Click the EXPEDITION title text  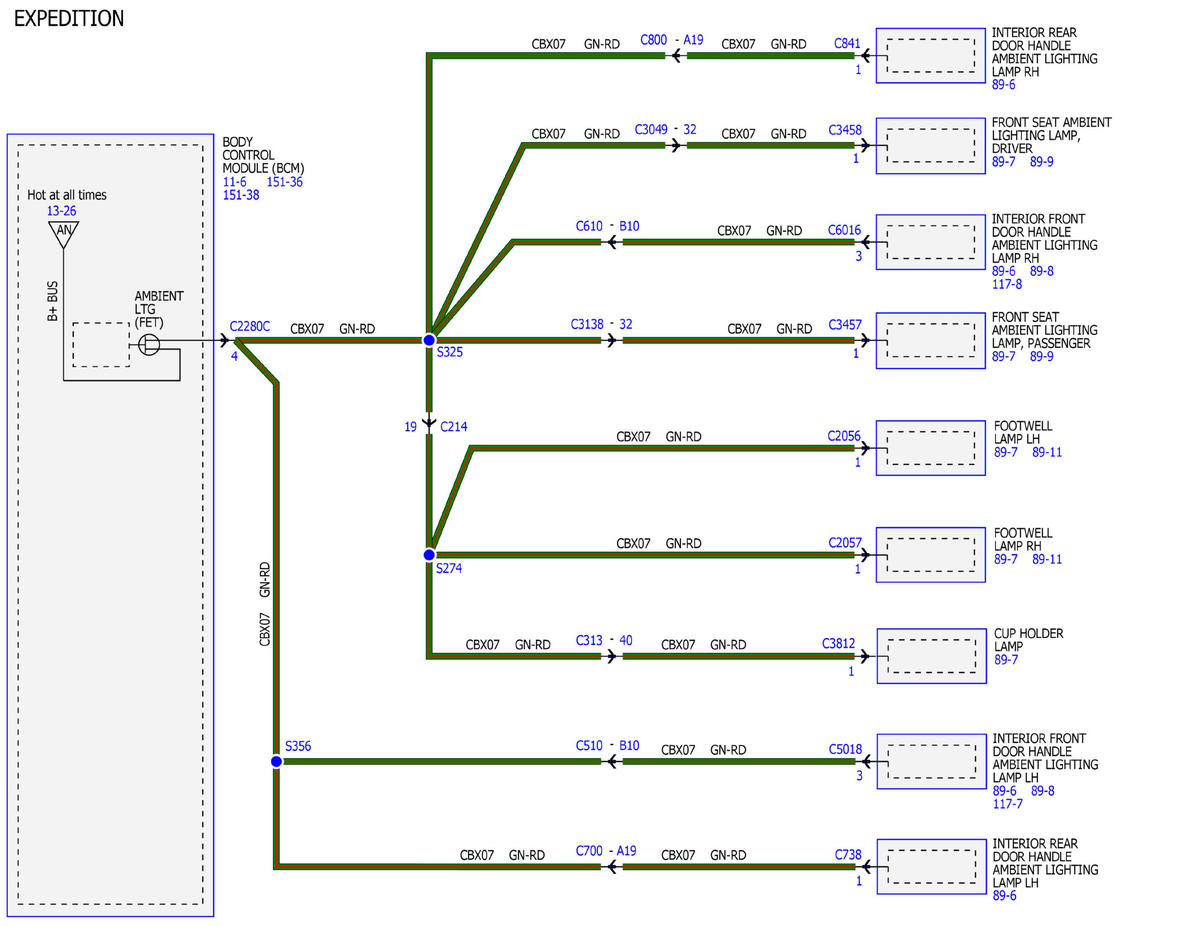[x=69, y=18]
